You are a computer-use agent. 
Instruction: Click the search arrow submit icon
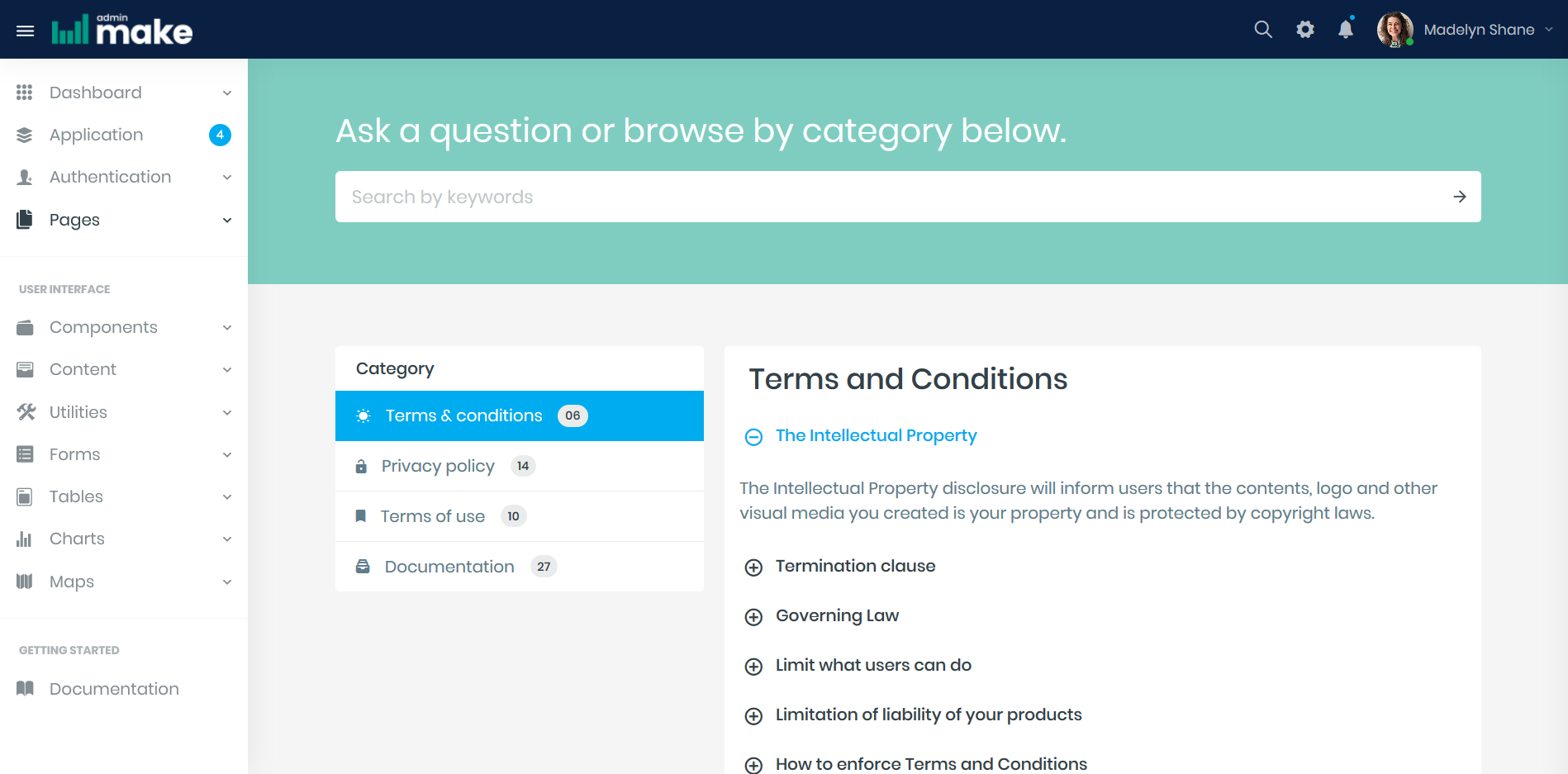coord(1459,197)
